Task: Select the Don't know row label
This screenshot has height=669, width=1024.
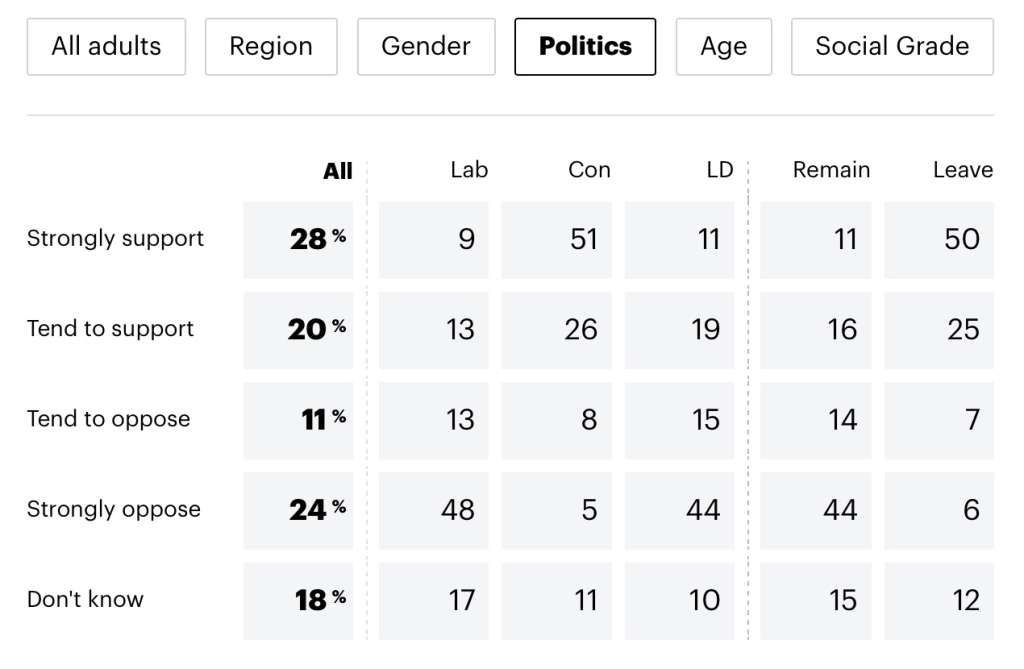Action: 85,599
